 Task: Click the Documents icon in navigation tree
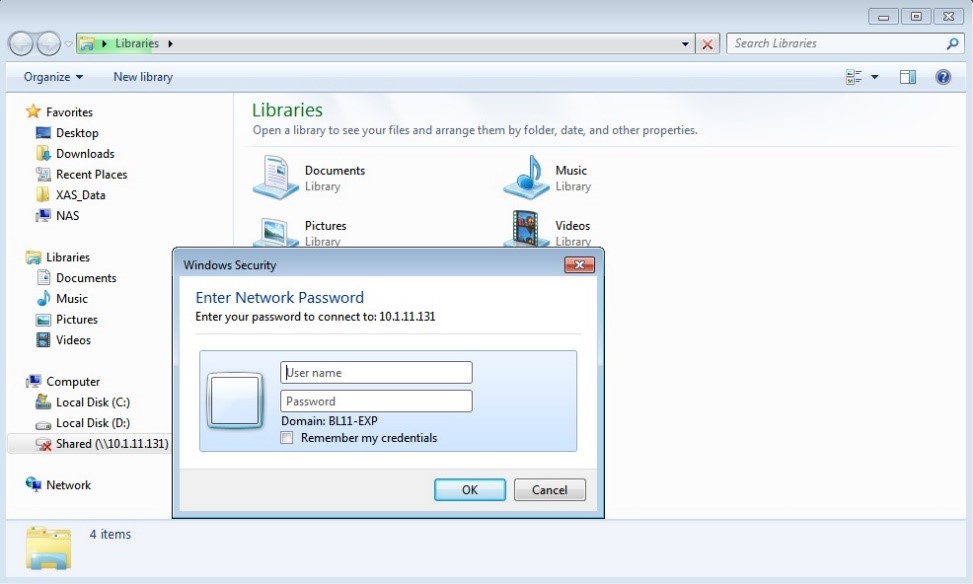(43, 277)
